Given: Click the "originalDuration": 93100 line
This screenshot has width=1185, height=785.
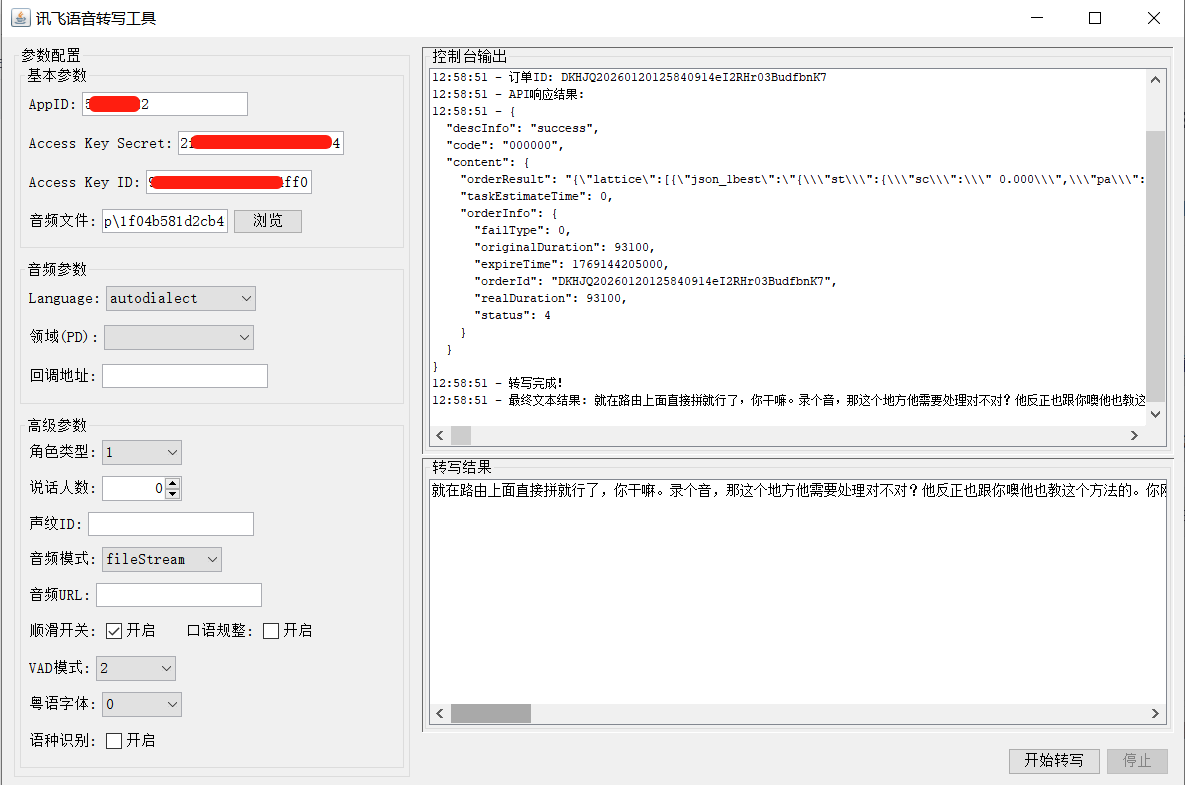Looking at the screenshot, I should pos(564,247).
